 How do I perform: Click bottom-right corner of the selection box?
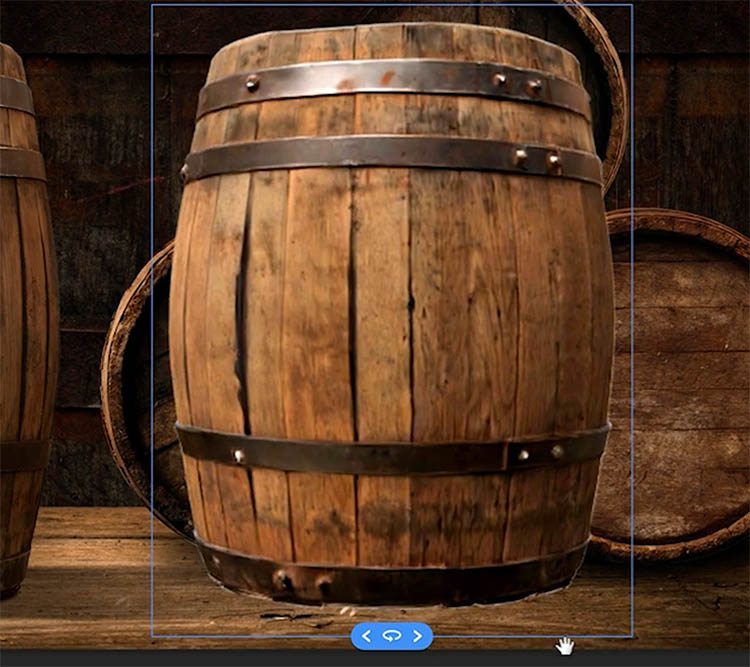click(632, 636)
